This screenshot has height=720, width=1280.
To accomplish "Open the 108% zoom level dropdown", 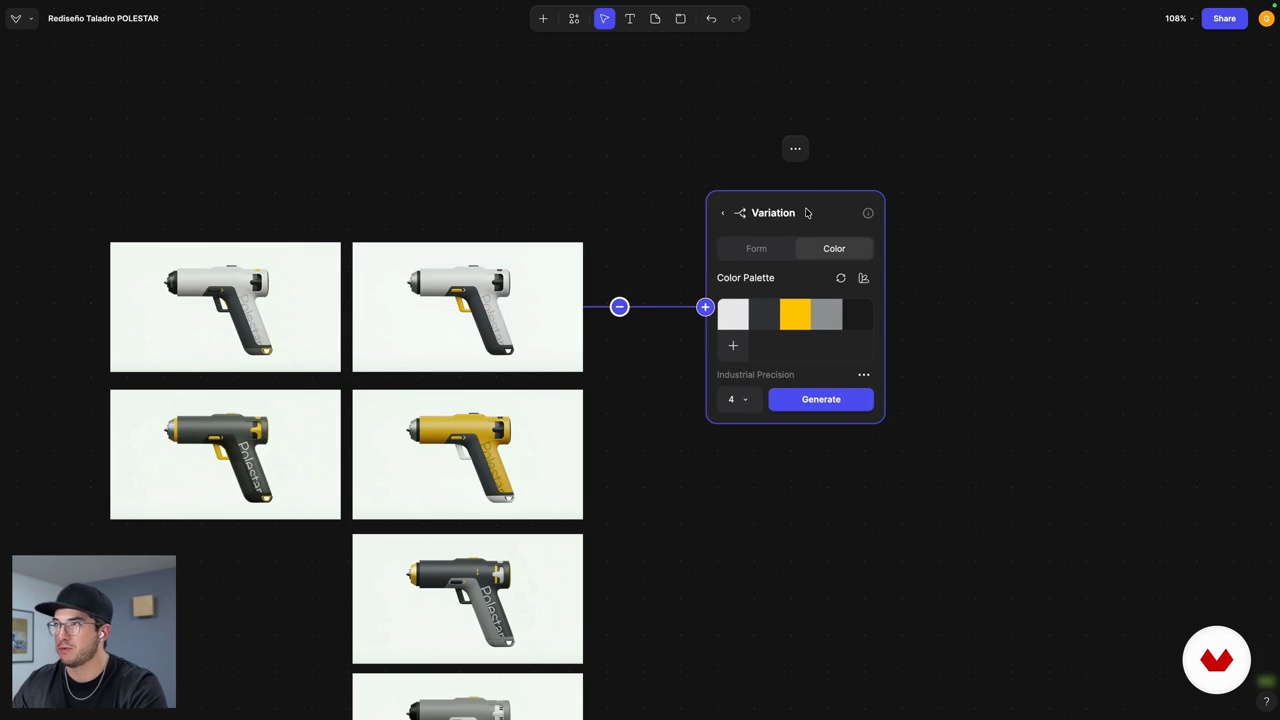I will click(1179, 18).
